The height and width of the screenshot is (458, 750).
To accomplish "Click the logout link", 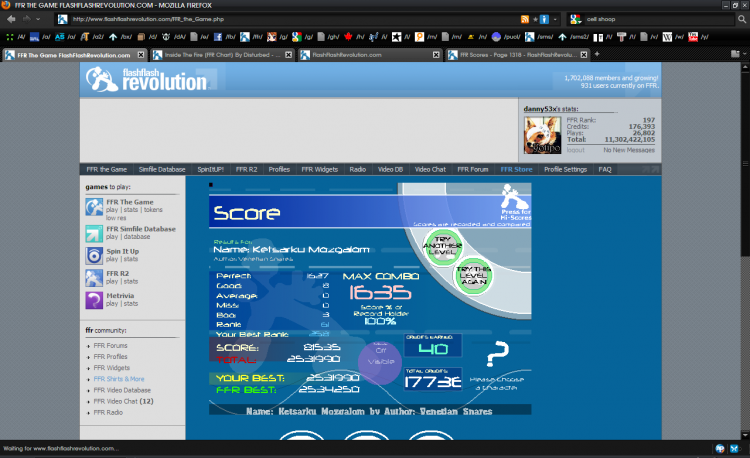I will 575,150.
